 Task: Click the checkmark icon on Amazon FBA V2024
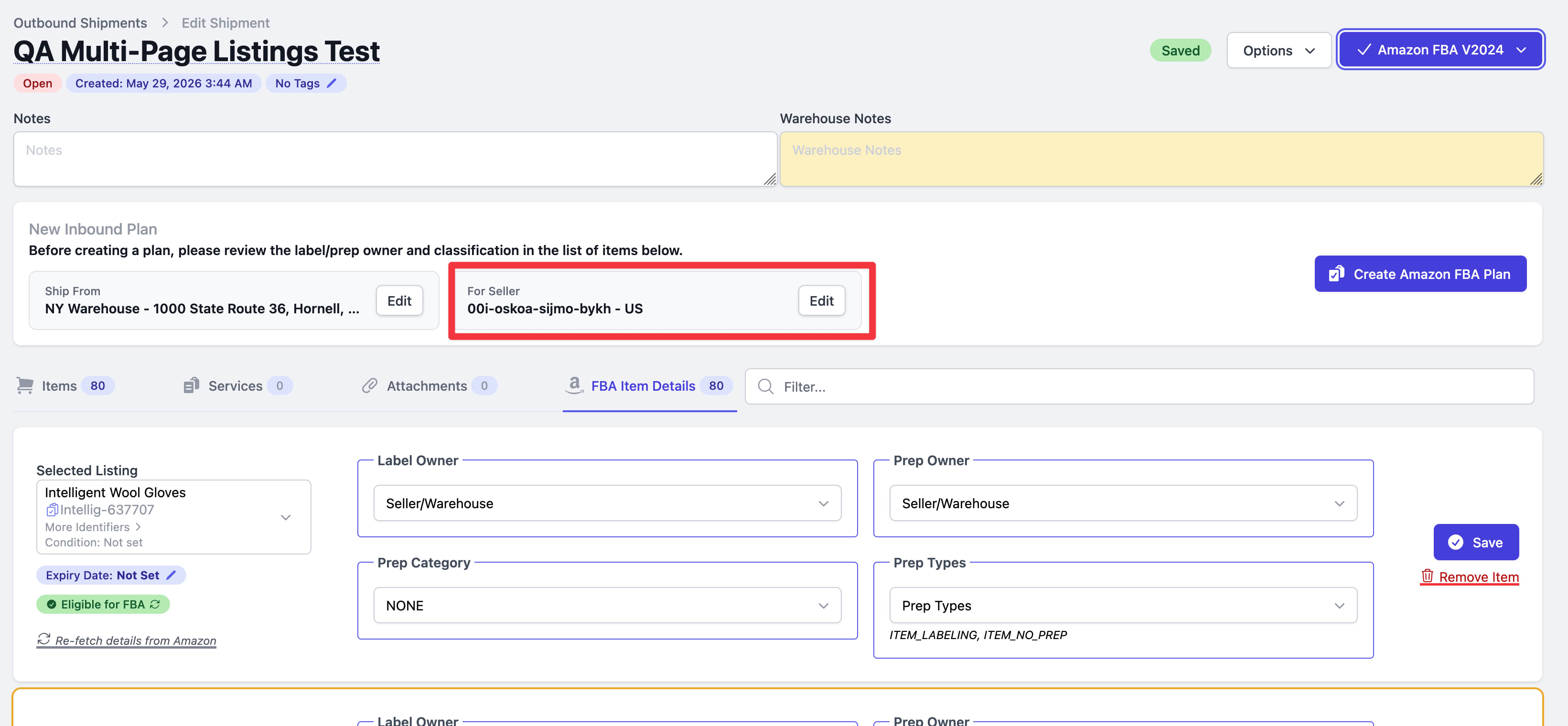[x=1364, y=50]
